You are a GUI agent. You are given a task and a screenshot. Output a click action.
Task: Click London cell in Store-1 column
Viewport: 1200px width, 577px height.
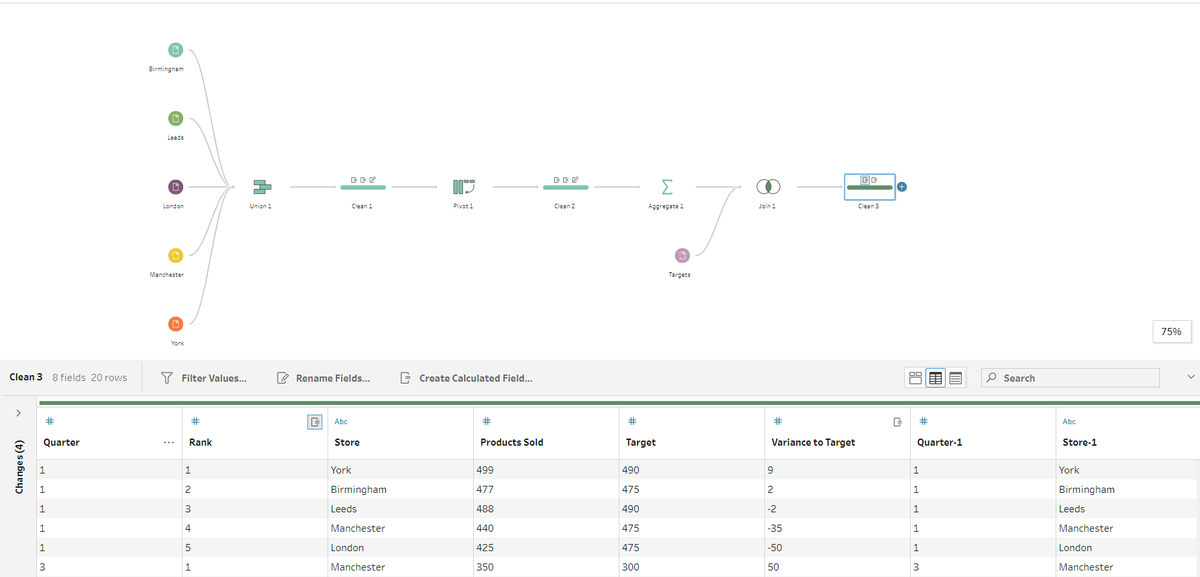[1128, 548]
